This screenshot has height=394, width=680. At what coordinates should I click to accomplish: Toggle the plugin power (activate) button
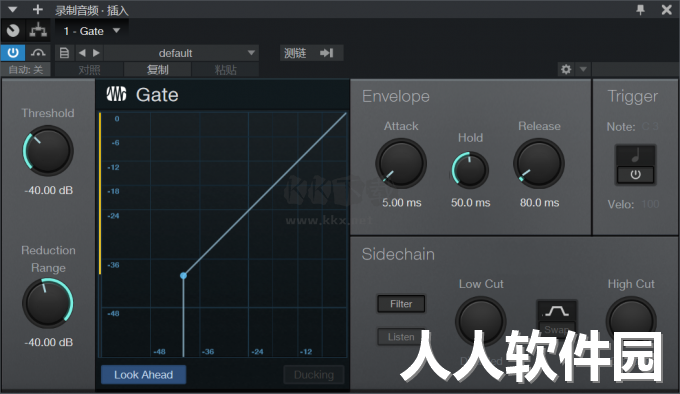[x=13, y=53]
